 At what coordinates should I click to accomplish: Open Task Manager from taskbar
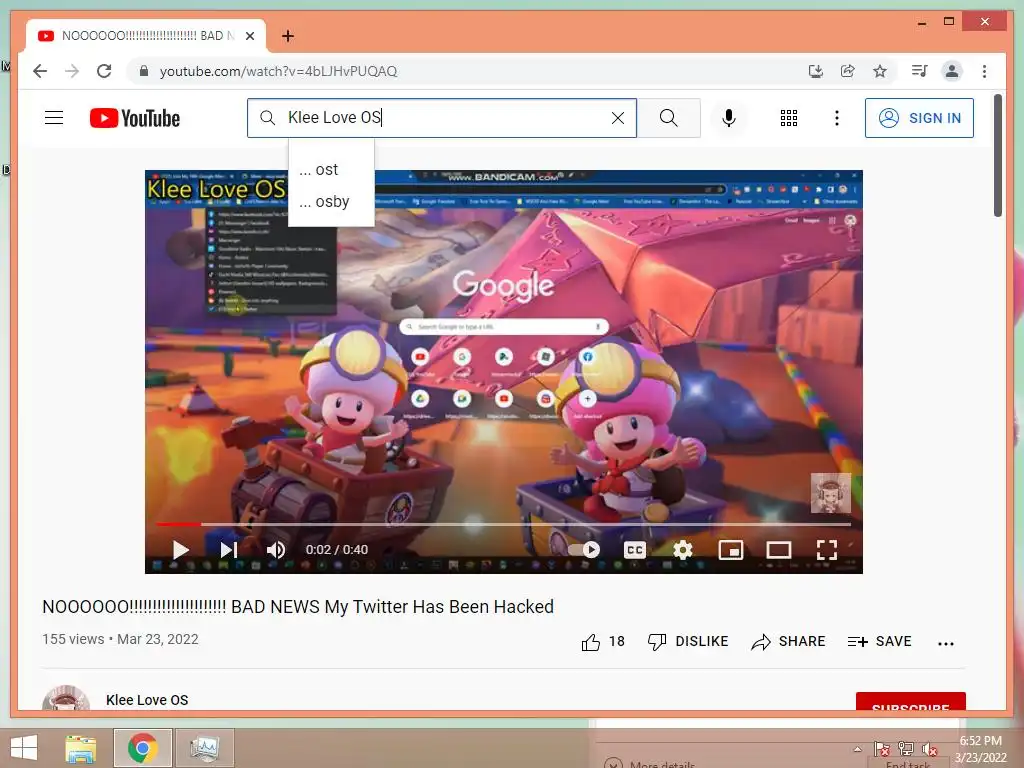pyautogui.click(x=204, y=748)
